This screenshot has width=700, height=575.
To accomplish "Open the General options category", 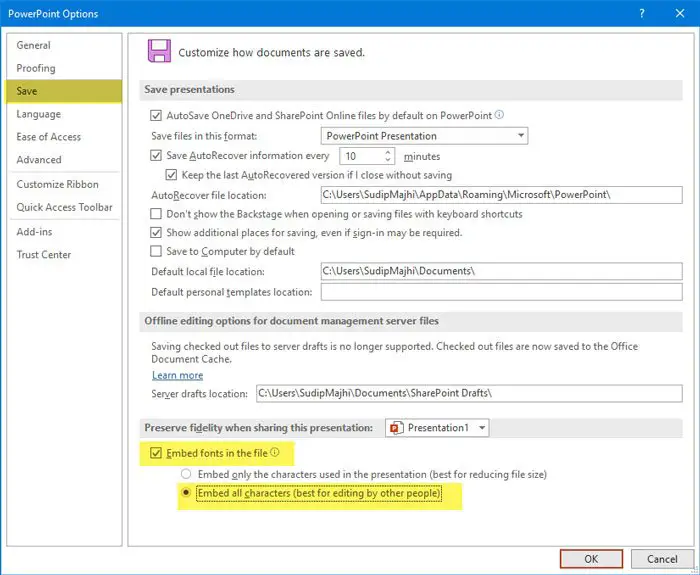I will point(64,45).
